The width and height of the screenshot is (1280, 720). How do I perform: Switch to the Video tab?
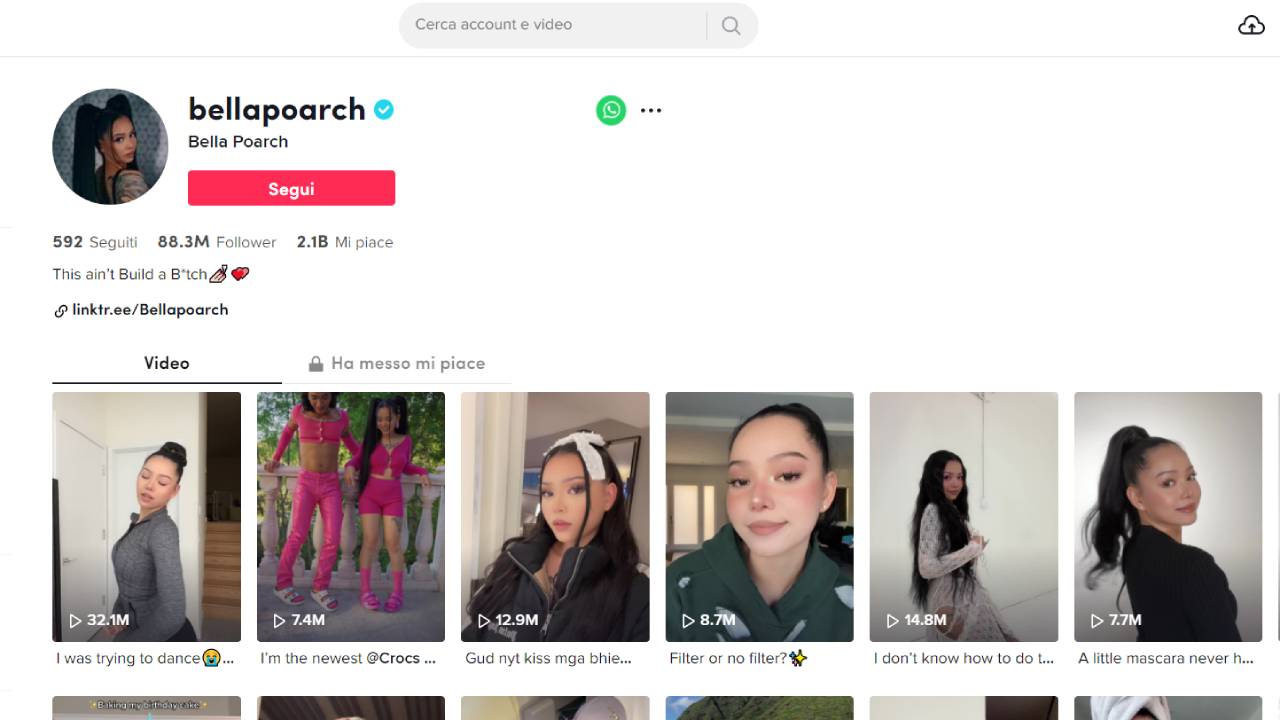pos(167,363)
